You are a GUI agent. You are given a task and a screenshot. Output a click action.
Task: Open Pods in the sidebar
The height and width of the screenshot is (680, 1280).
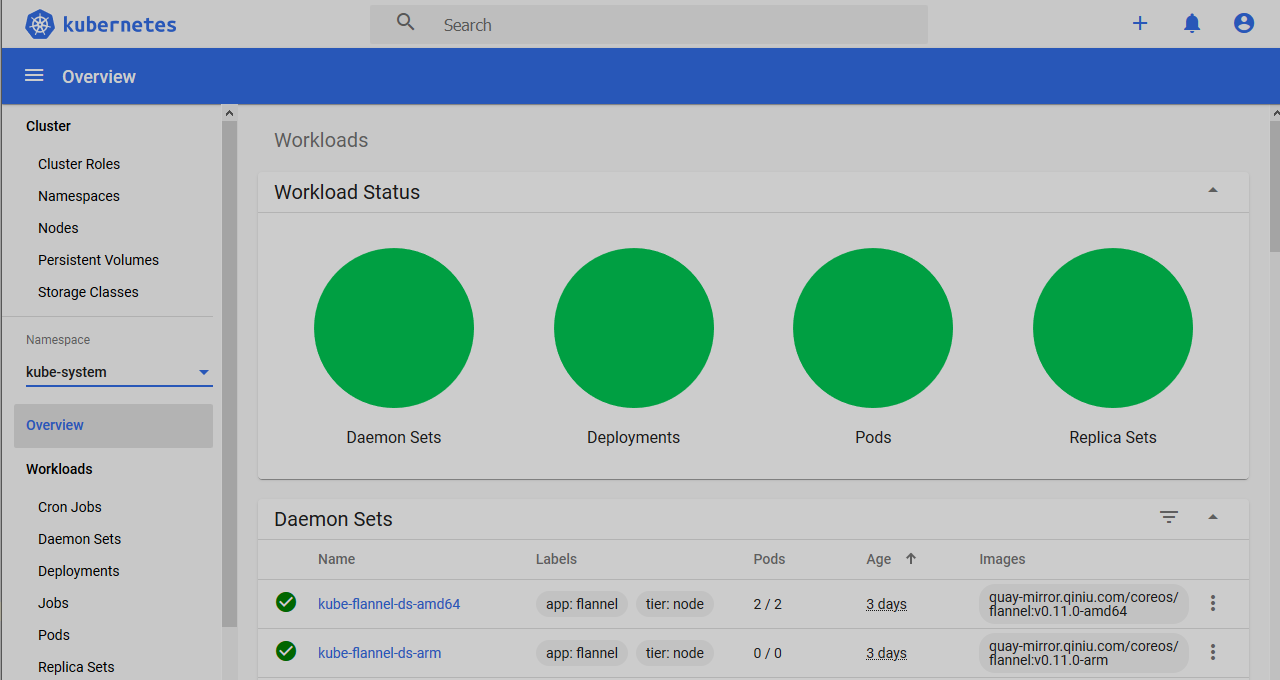[x=54, y=635]
